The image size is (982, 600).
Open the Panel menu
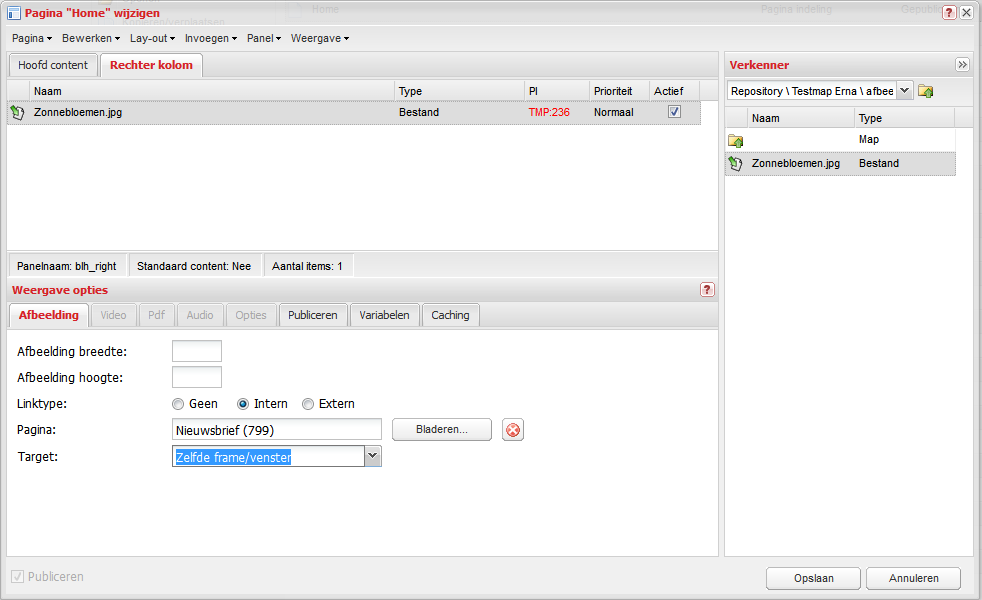click(x=264, y=38)
